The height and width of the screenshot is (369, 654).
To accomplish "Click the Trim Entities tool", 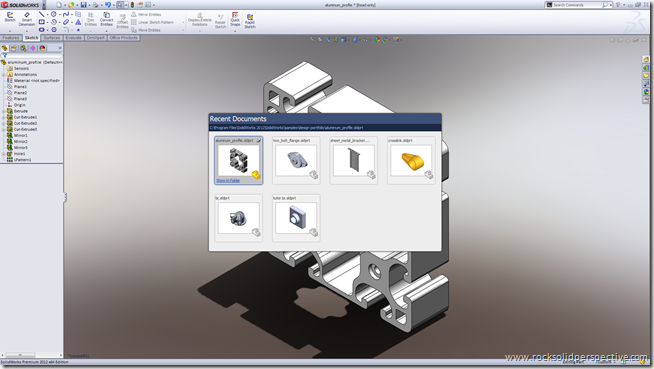I will tap(91, 19).
